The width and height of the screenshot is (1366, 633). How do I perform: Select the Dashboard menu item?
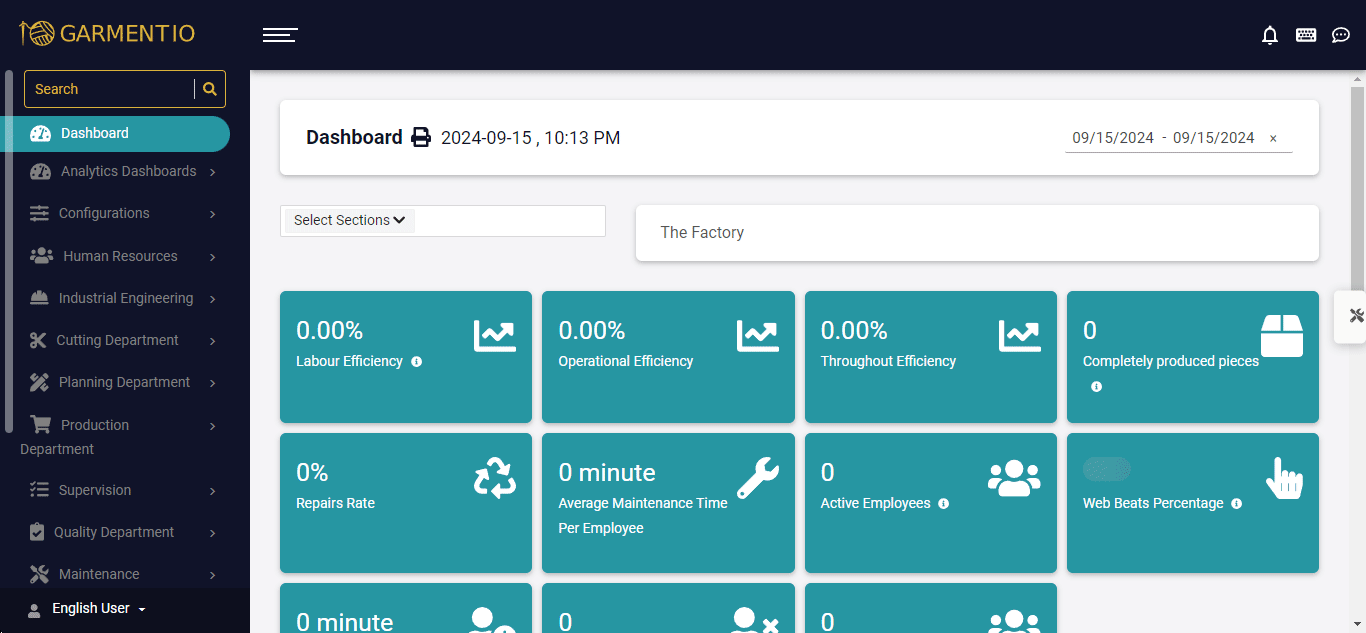pyautogui.click(x=115, y=133)
